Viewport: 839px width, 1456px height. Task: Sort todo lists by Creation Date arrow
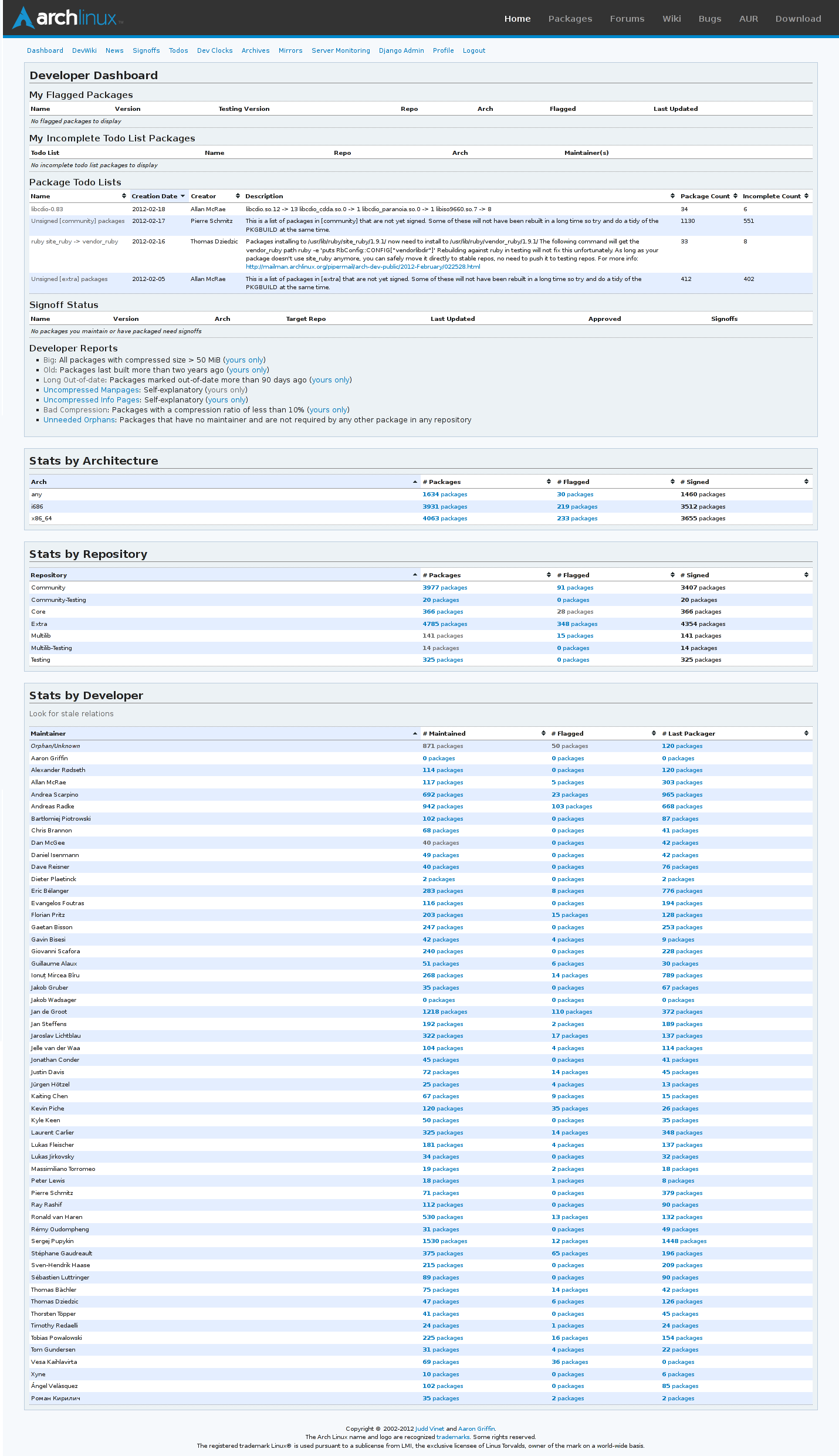coord(182,196)
